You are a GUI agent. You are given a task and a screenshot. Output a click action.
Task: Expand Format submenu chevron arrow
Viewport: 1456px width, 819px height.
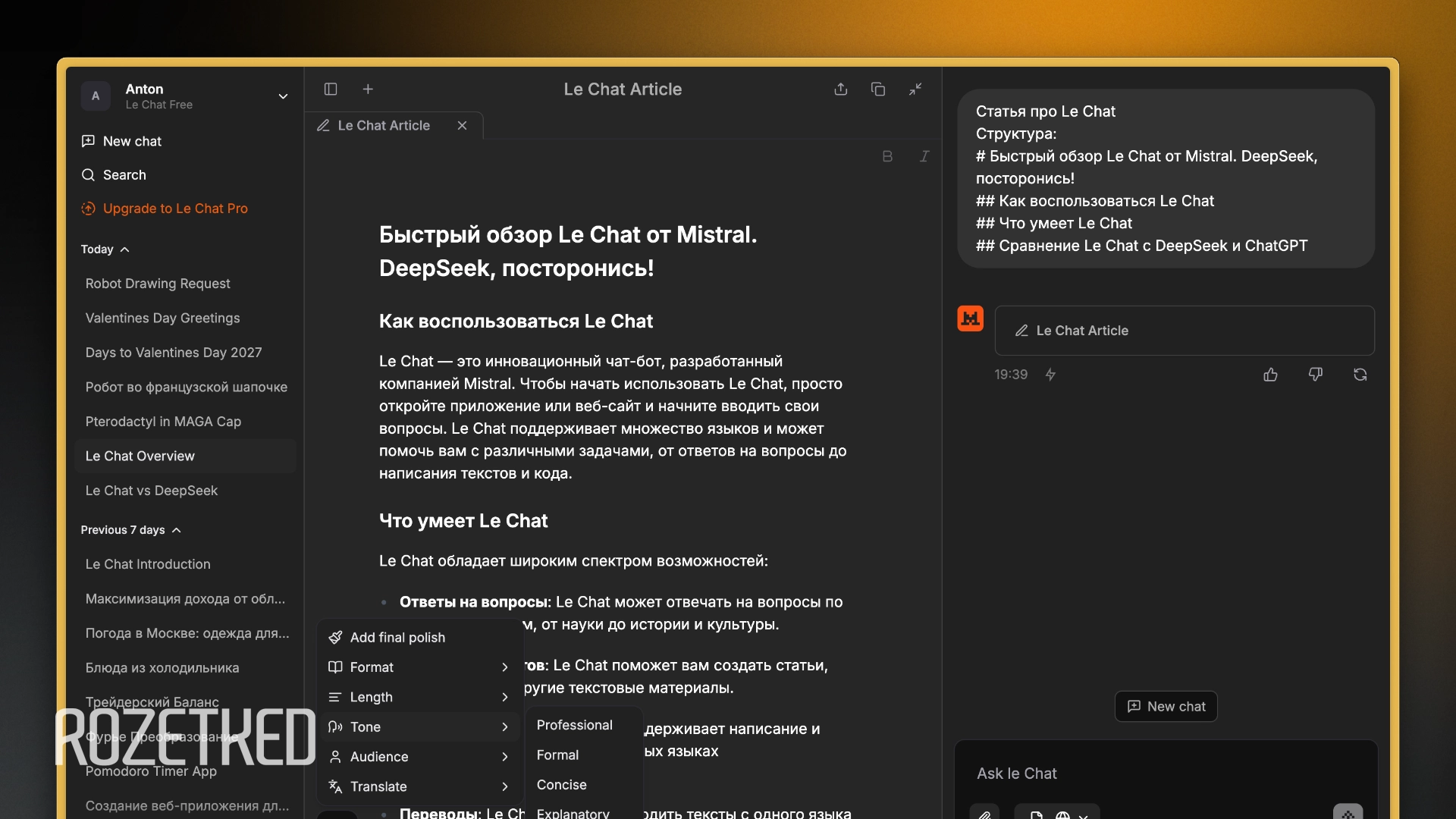pyautogui.click(x=505, y=667)
